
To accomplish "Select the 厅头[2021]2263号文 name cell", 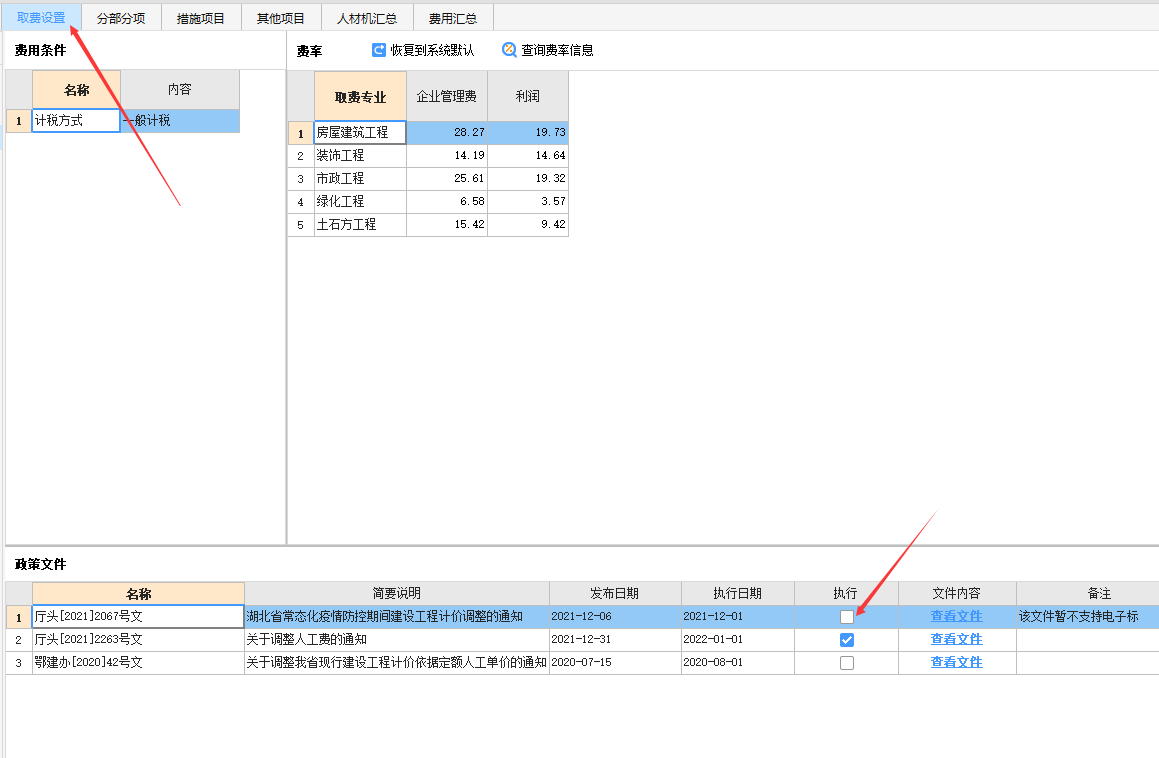I will pyautogui.click(x=138, y=639).
